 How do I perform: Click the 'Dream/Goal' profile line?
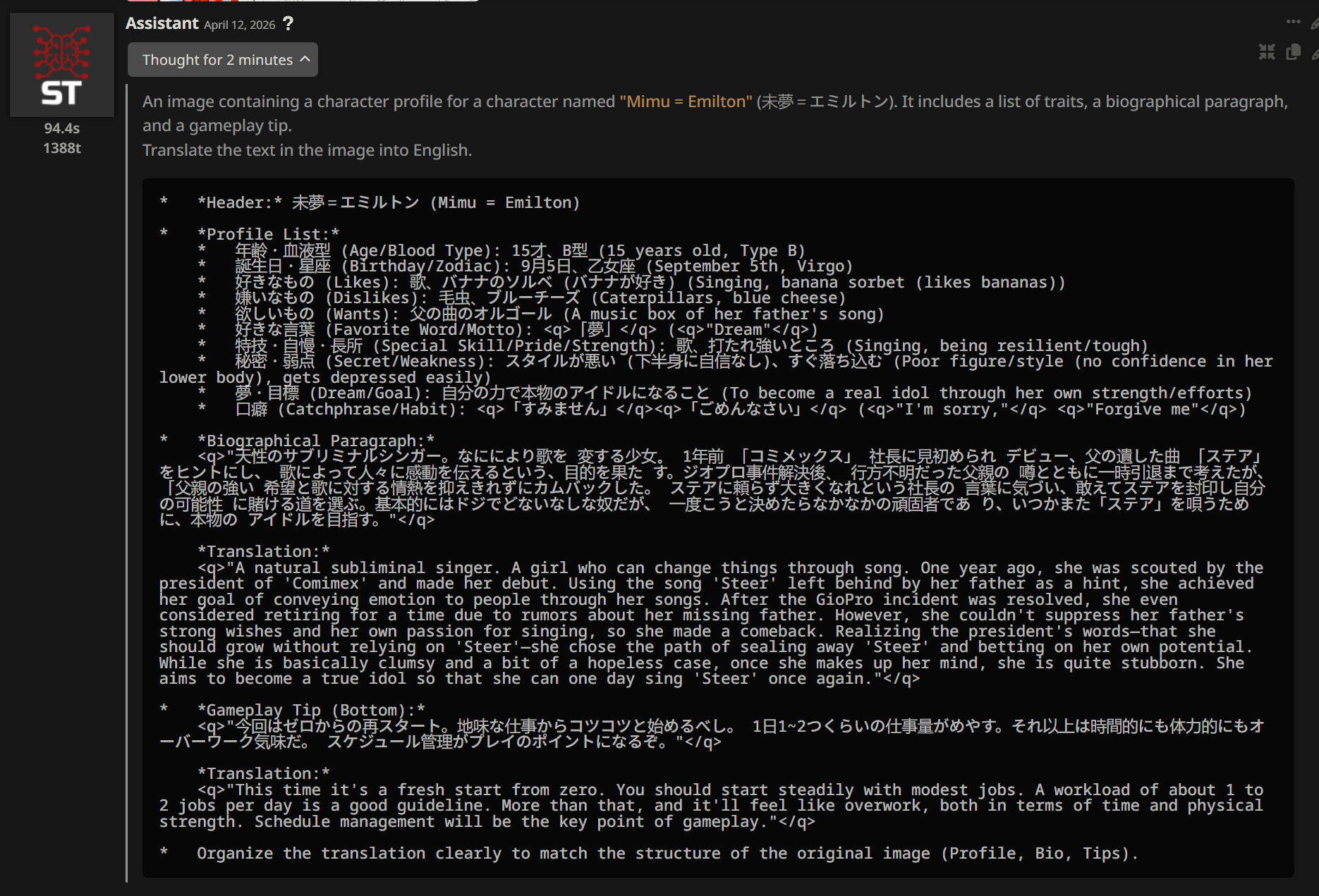click(724, 393)
